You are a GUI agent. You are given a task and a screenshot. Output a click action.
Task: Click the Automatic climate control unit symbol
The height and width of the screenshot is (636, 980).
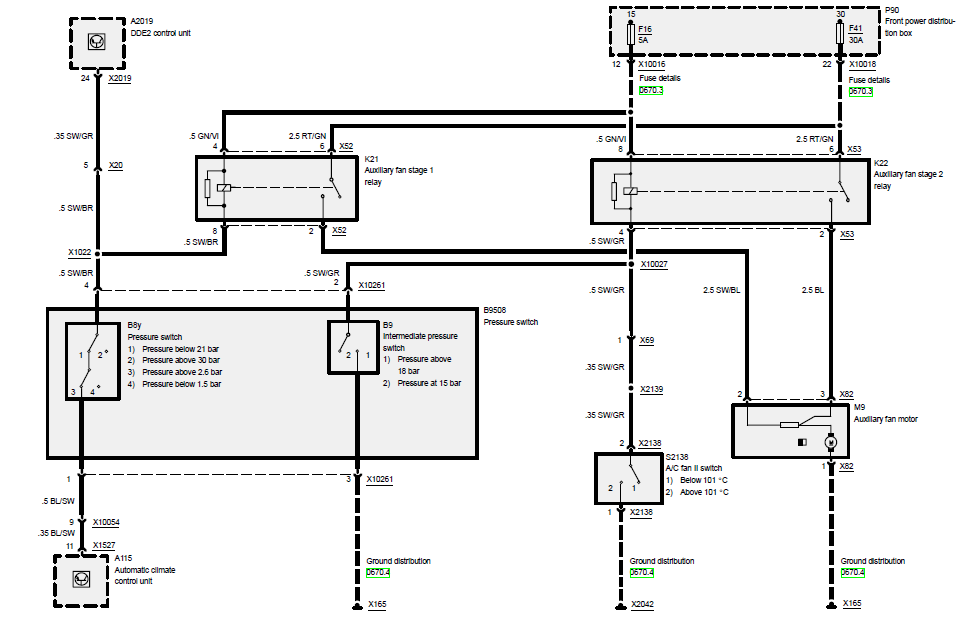pos(81,579)
